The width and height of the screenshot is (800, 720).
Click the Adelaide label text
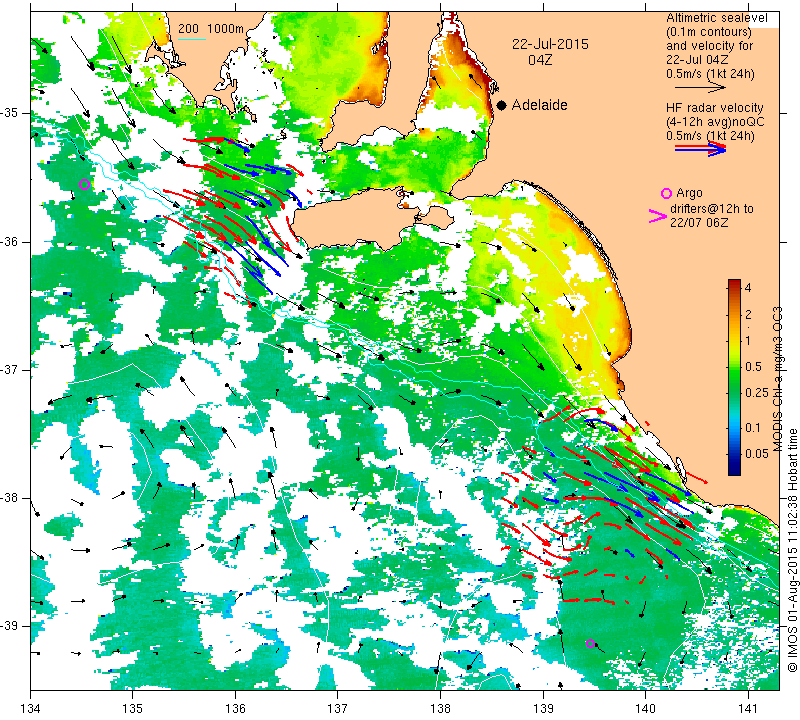point(539,105)
